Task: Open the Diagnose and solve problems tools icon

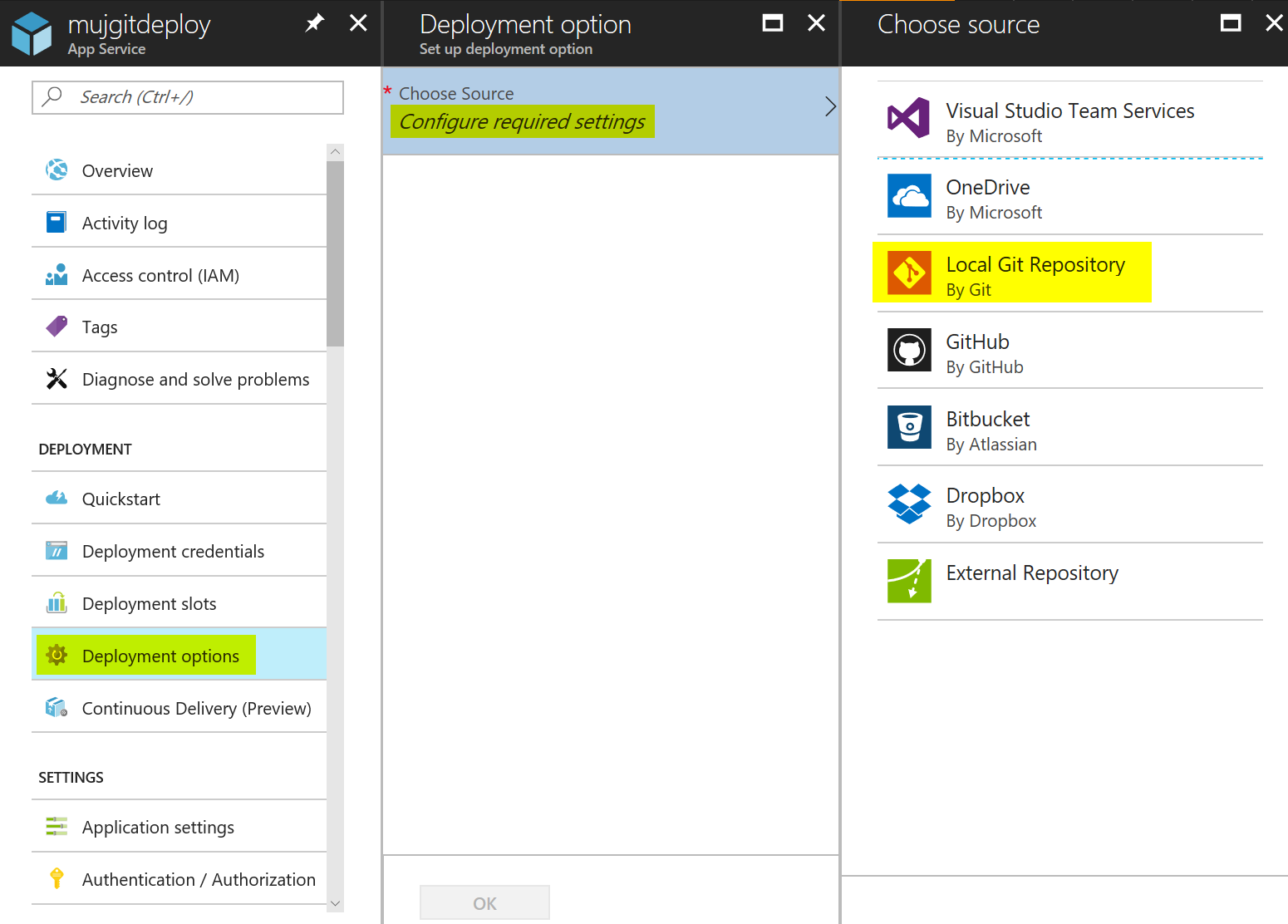Action: [57, 379]
